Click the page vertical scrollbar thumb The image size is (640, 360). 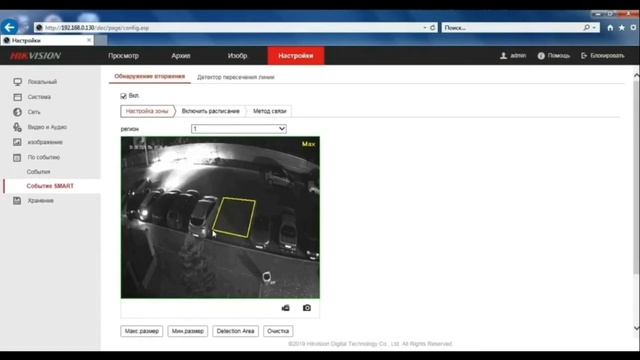tap(636, 178)
